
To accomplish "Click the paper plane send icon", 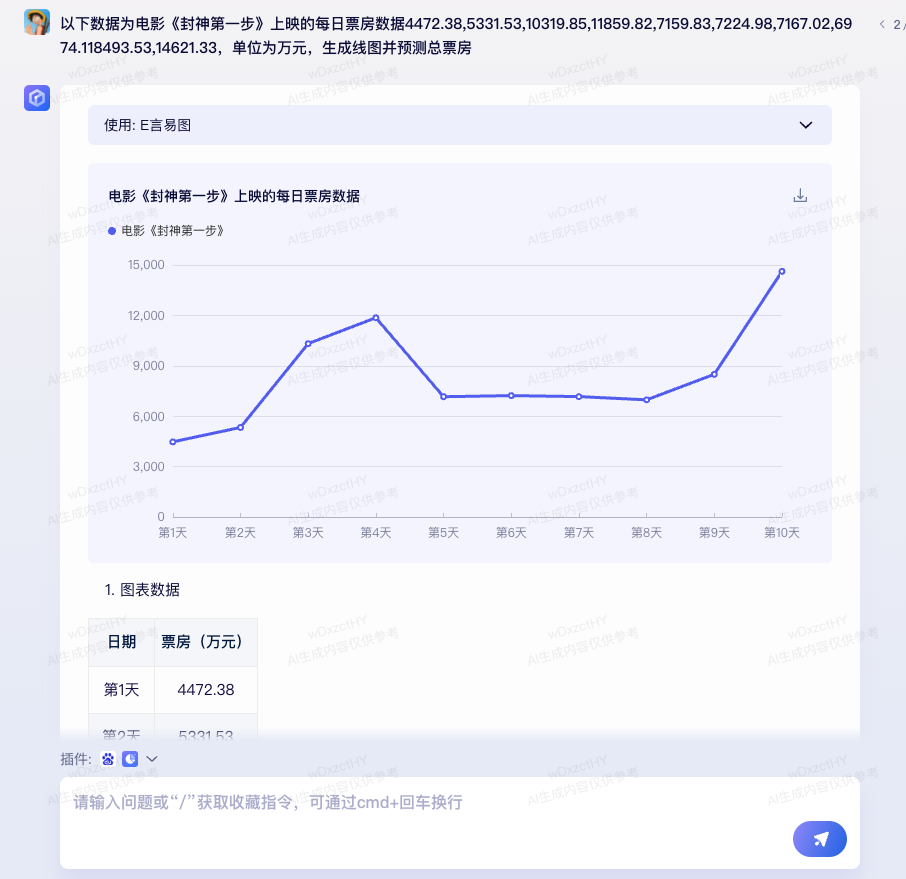I will coord(819,839).
